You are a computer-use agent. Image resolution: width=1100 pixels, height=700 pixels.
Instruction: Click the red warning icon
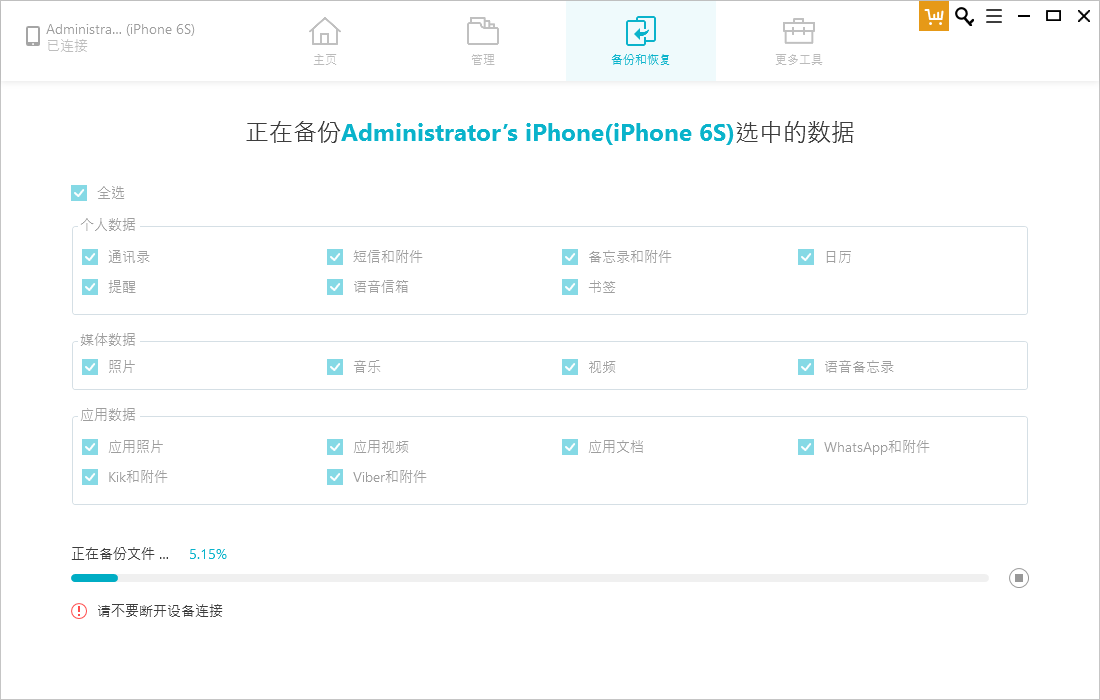79,611
